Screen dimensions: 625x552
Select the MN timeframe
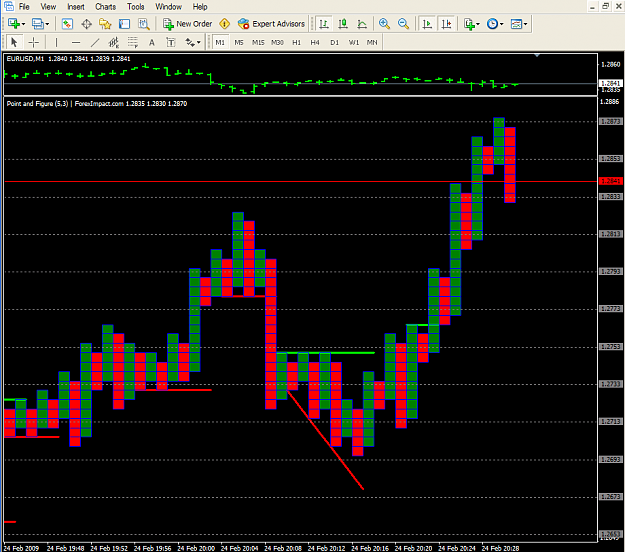point(372,42)
